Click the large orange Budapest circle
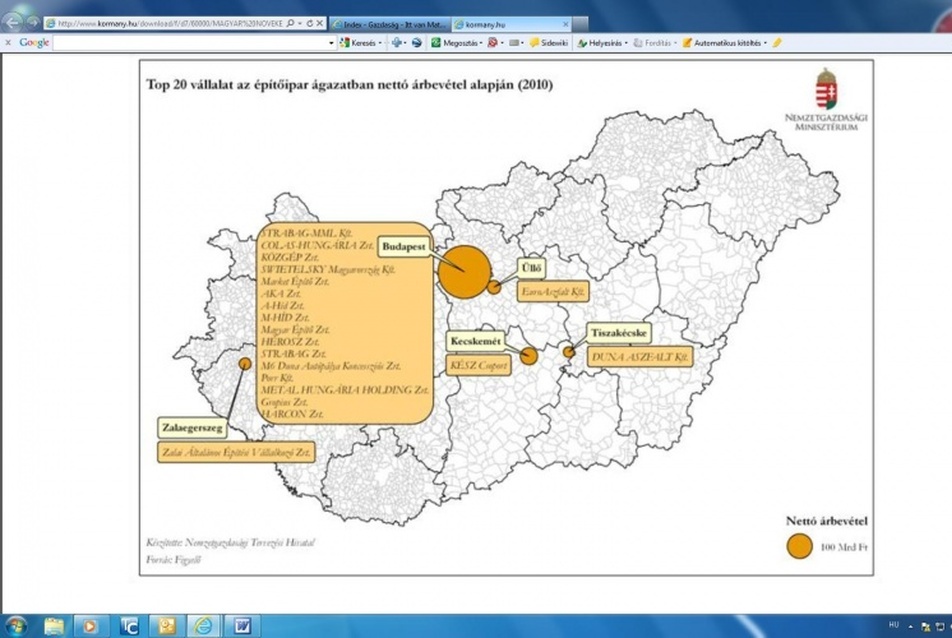 click(x=464, y=272)
